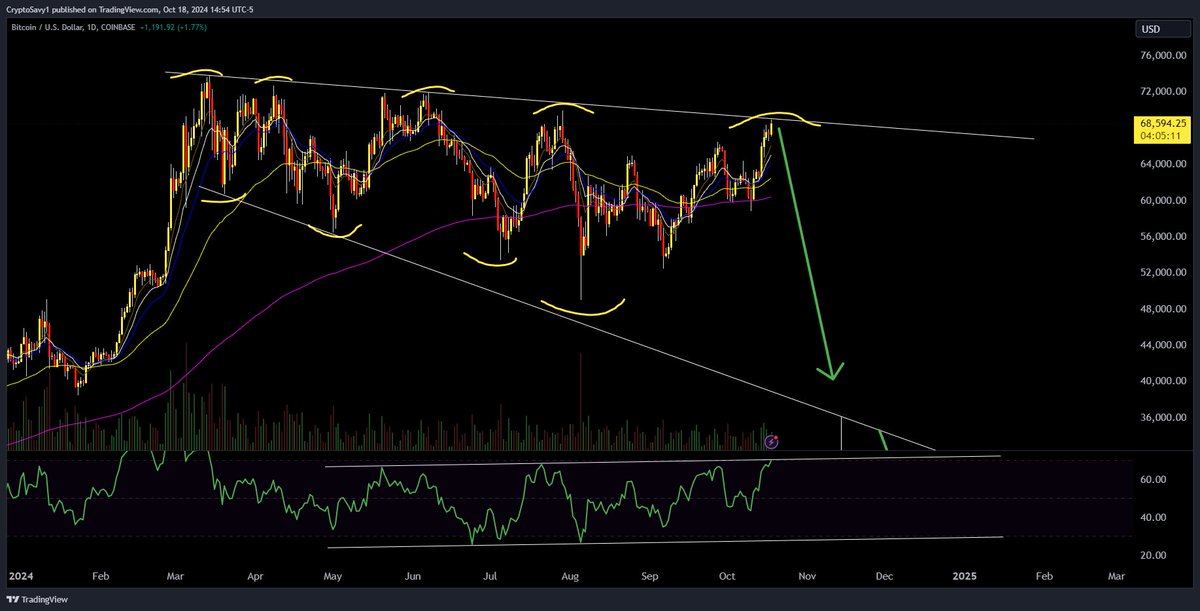This screenshot has height=611, width=1200.
Task: Click the RSI 20.00 axis label
Action: pos(1153,555)
